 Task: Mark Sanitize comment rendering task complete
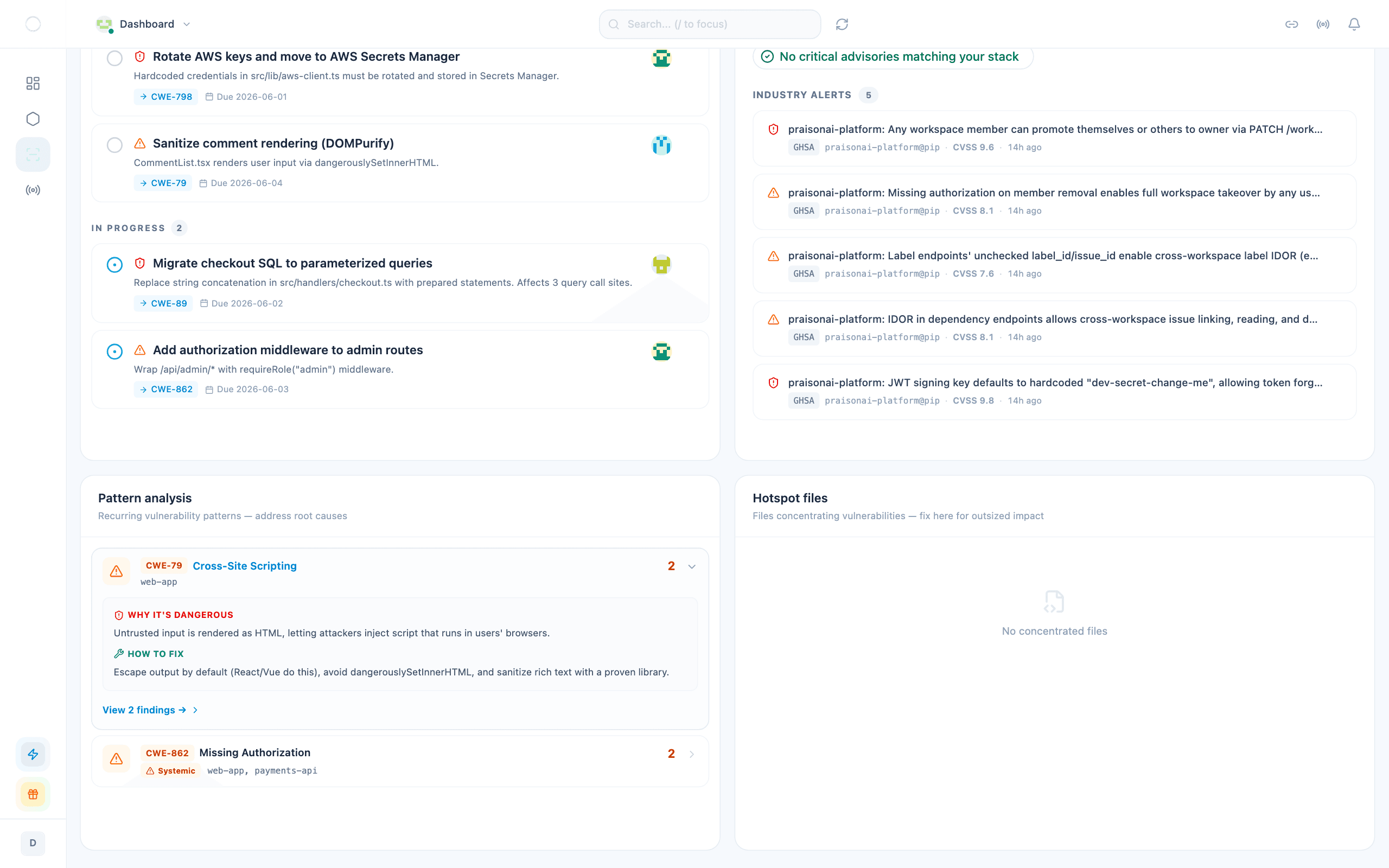click(115, 145)
